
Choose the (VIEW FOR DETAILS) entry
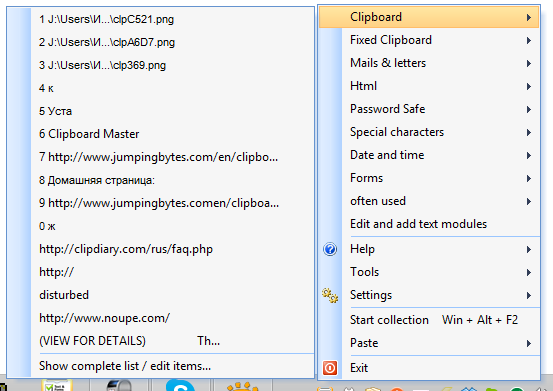click(x=160, y=341)
